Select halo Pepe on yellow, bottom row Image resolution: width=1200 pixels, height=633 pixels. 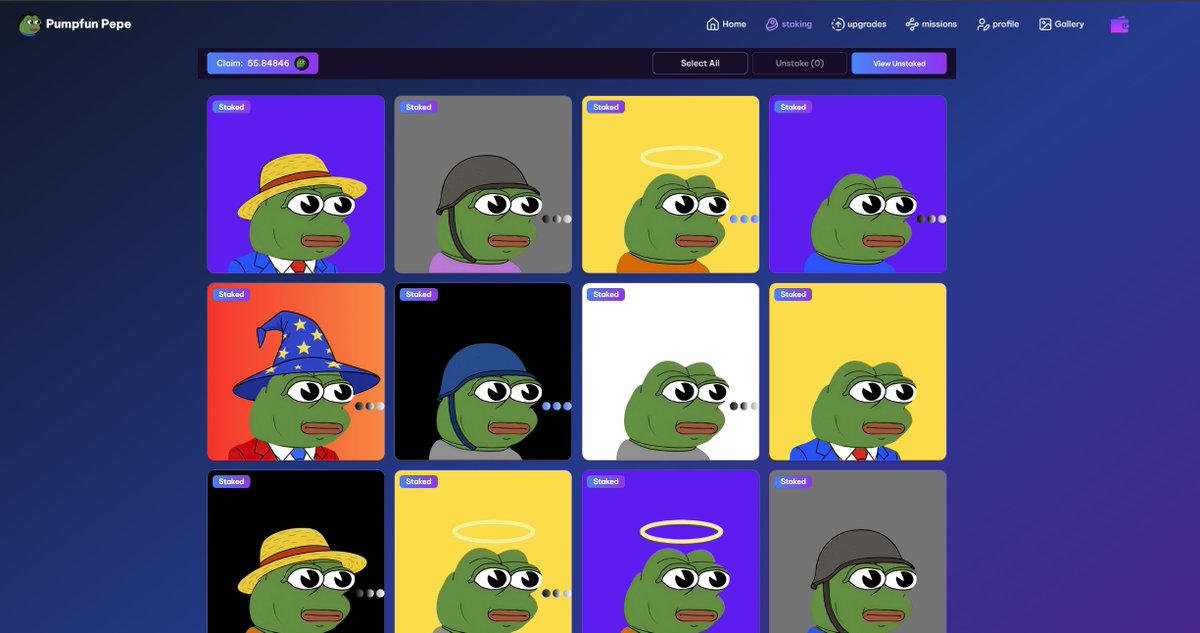coord(483,551)
